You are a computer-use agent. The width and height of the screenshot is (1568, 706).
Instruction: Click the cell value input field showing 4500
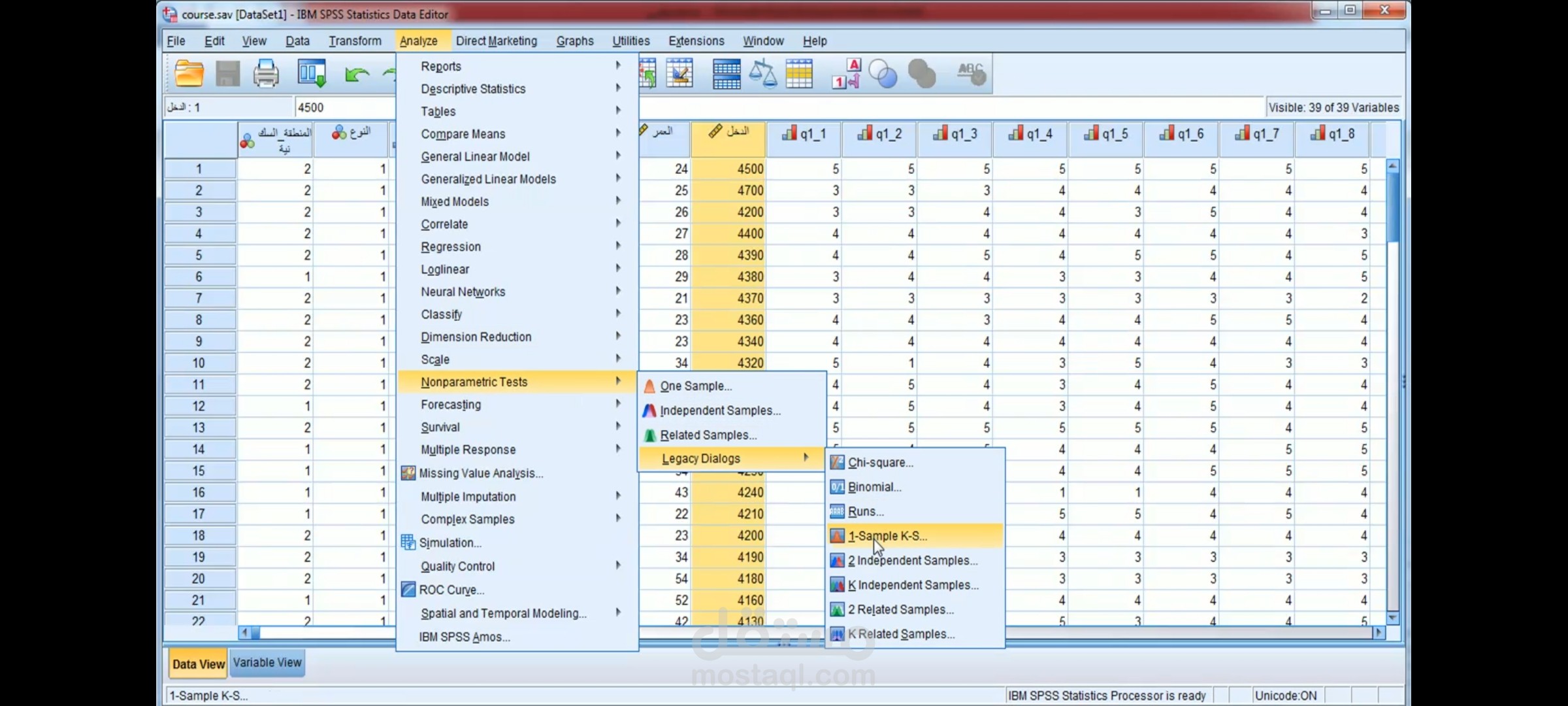click(346, 107)
